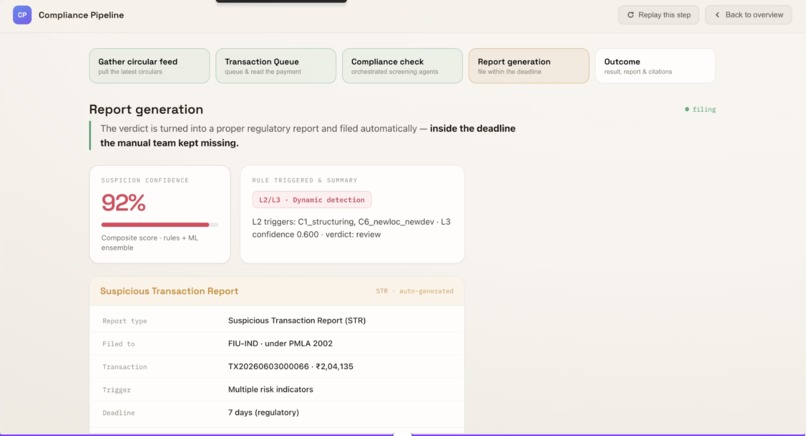Click the RULE TRIGGERED & SUMMARY label

point(304,180)
